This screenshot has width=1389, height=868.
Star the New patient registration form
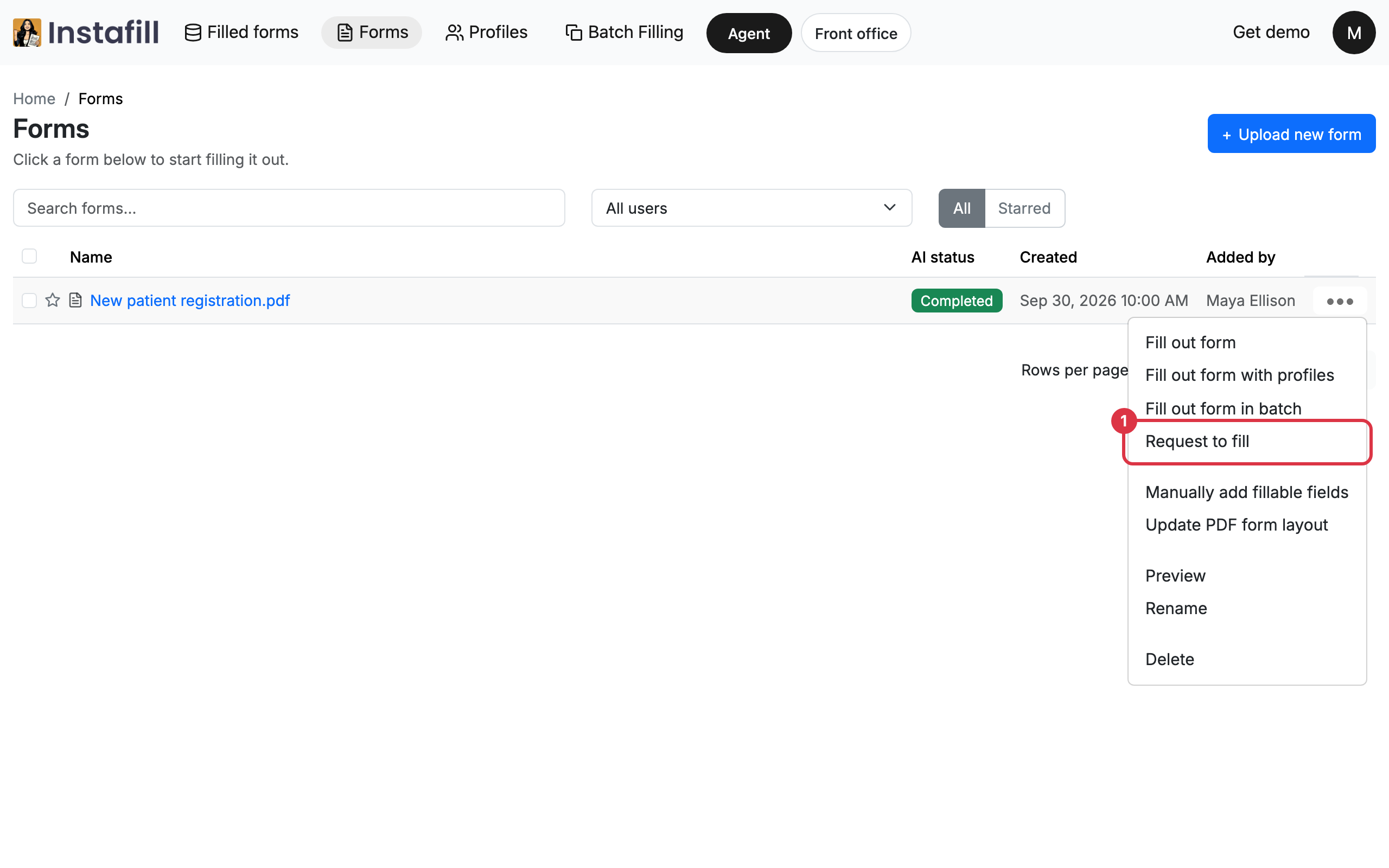coord(53,300)
